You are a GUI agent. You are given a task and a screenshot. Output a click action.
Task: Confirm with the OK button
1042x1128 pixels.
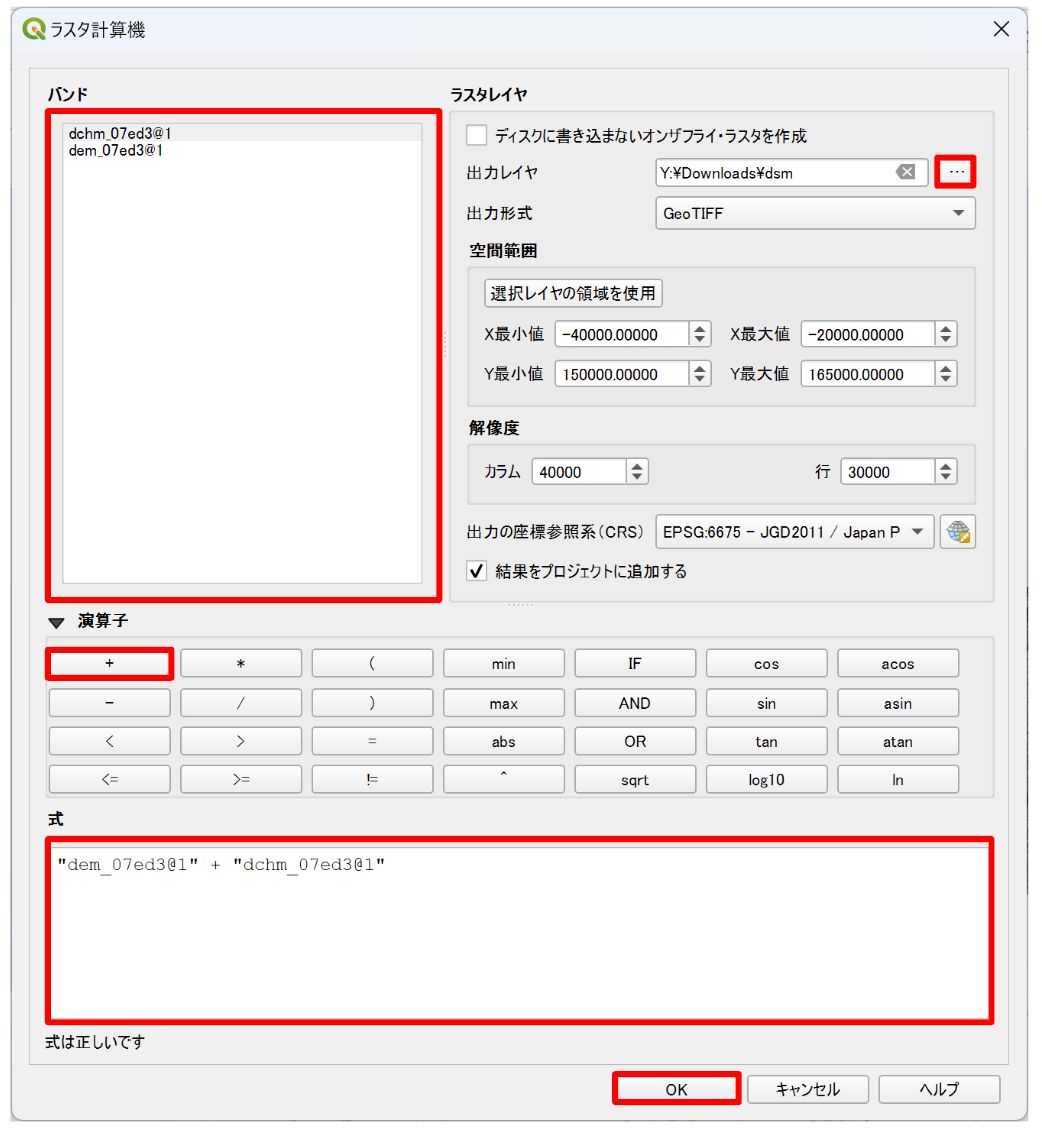pos(676,1088)
